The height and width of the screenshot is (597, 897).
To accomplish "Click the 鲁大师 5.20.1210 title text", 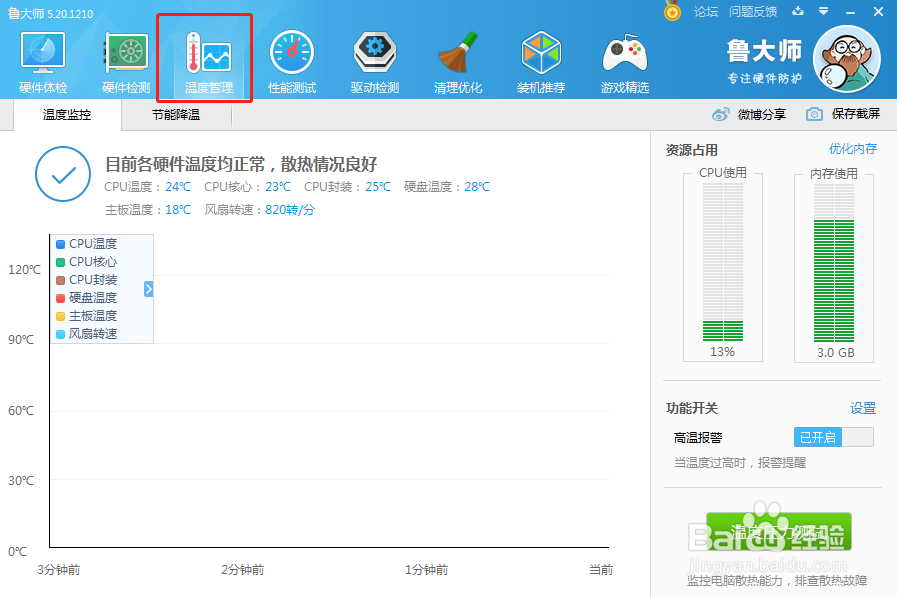I will 50,13.
